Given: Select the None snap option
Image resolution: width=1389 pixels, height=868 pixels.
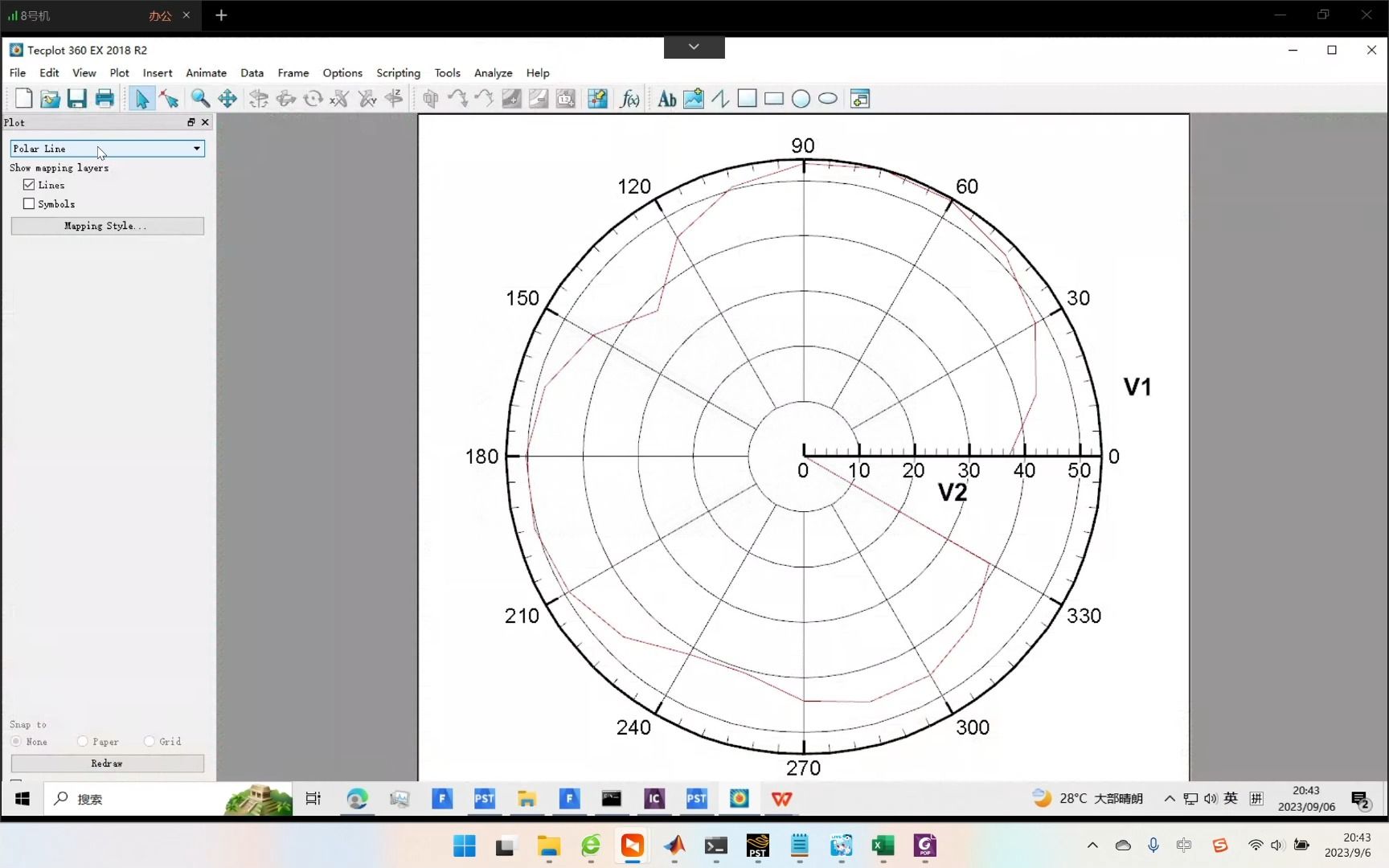Looking at the screenshot, I should click(x=16, y=741).
